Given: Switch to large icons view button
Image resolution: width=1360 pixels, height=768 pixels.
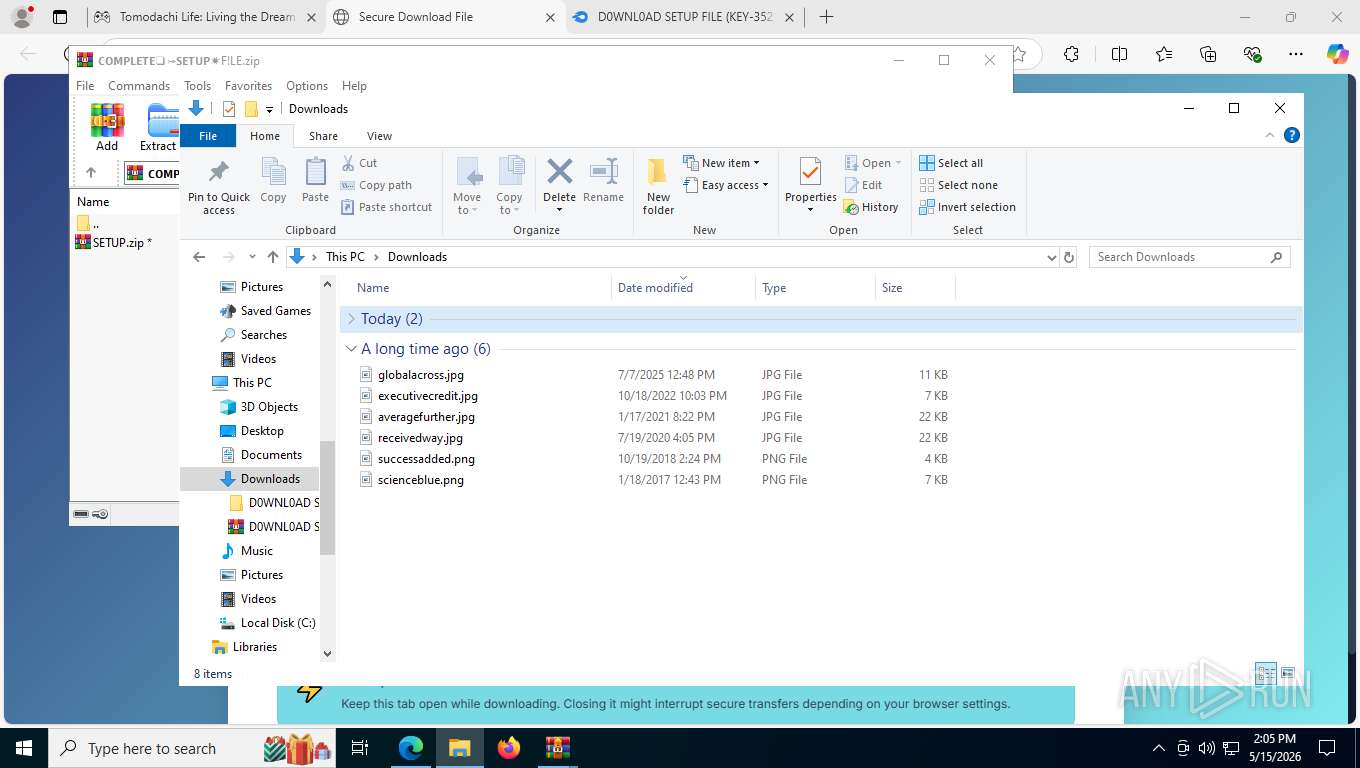Looking at the screenshot, I should pos(1288,674).
